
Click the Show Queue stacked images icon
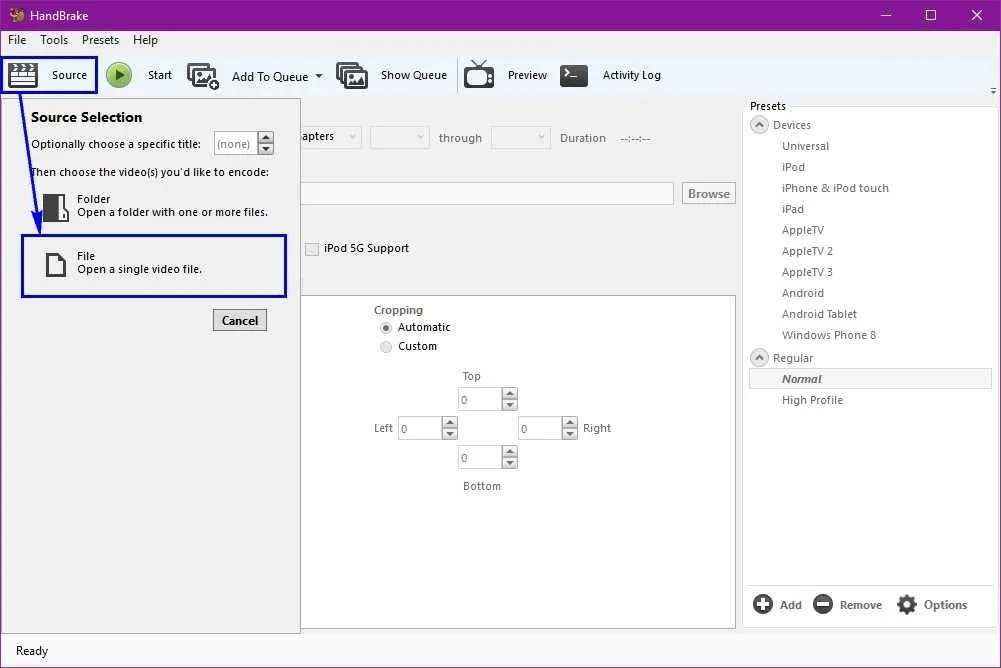(x=352, y=75)
